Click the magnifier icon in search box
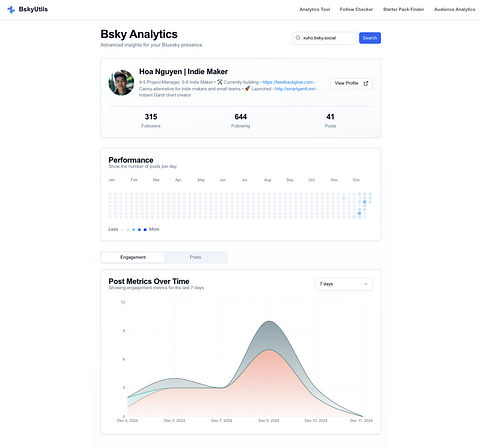Viewport: 480px width, 448px height. 298,38
